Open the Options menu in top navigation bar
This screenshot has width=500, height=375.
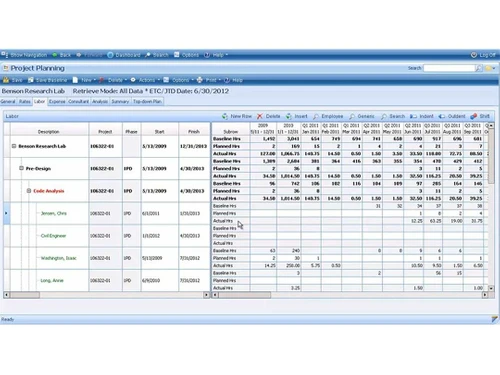tap(186, 55)
